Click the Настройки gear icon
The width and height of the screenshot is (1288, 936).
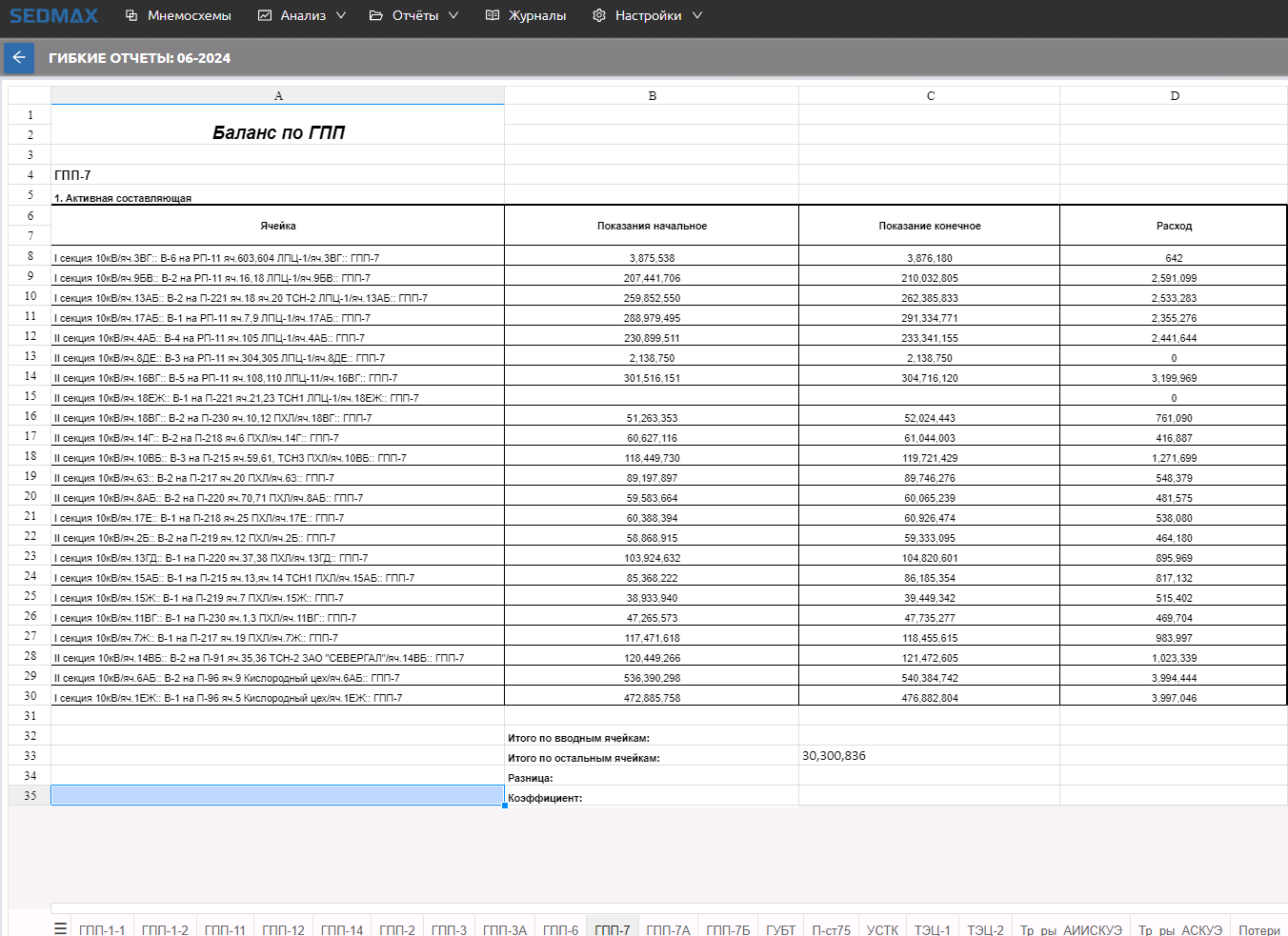599,15
